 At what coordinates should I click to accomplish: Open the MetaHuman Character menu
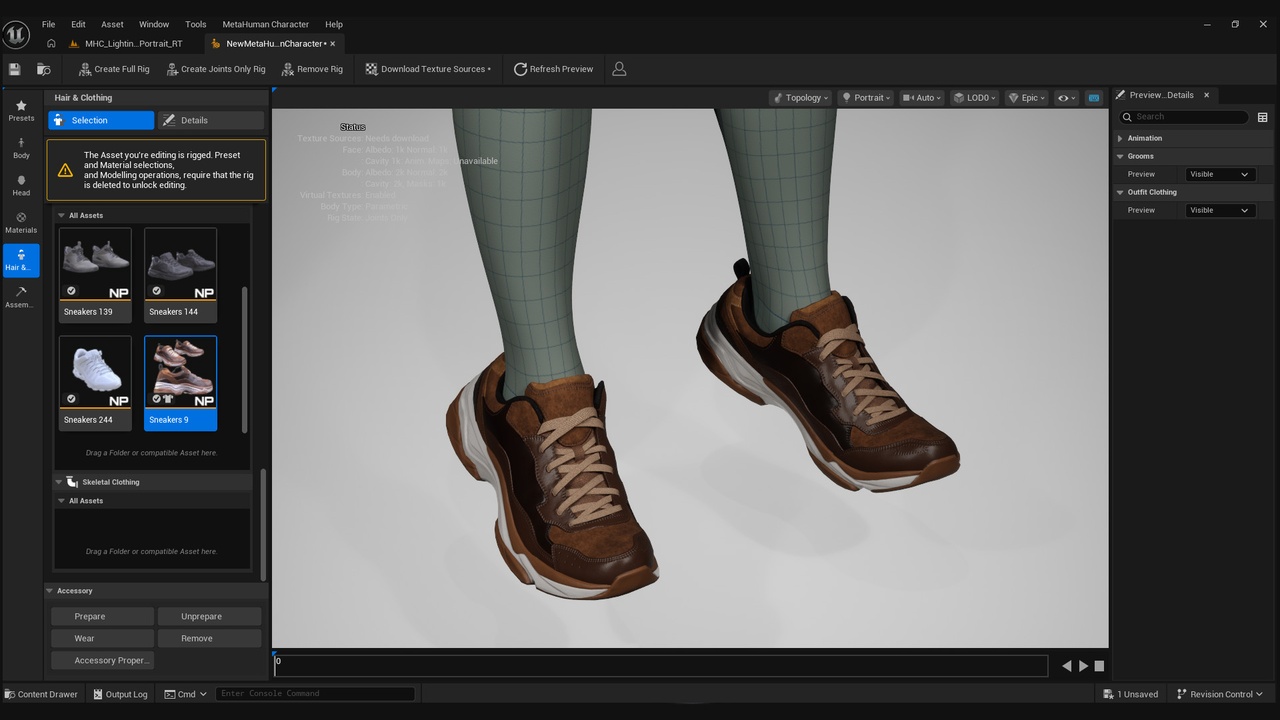coord(266,24)
